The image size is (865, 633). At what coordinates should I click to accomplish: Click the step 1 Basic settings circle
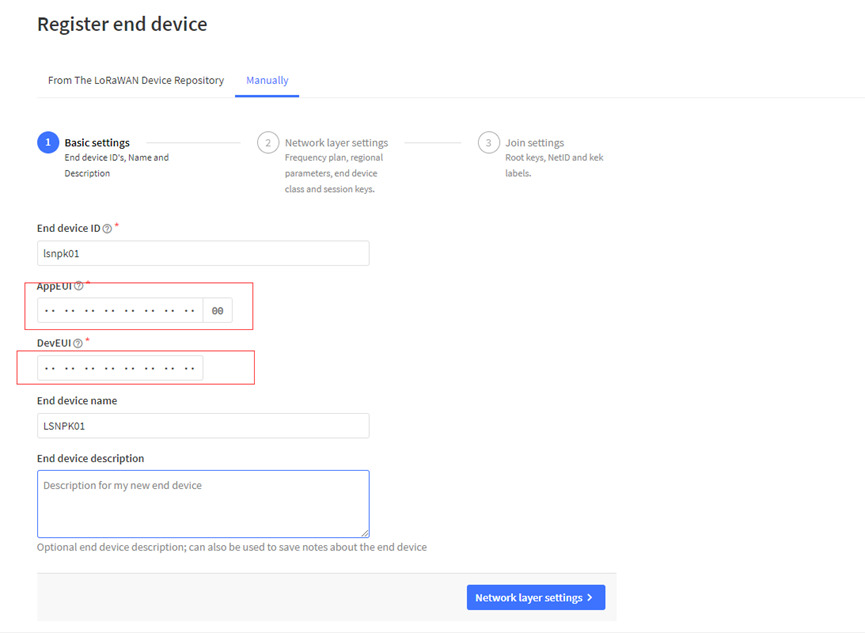tap(48, 142)
